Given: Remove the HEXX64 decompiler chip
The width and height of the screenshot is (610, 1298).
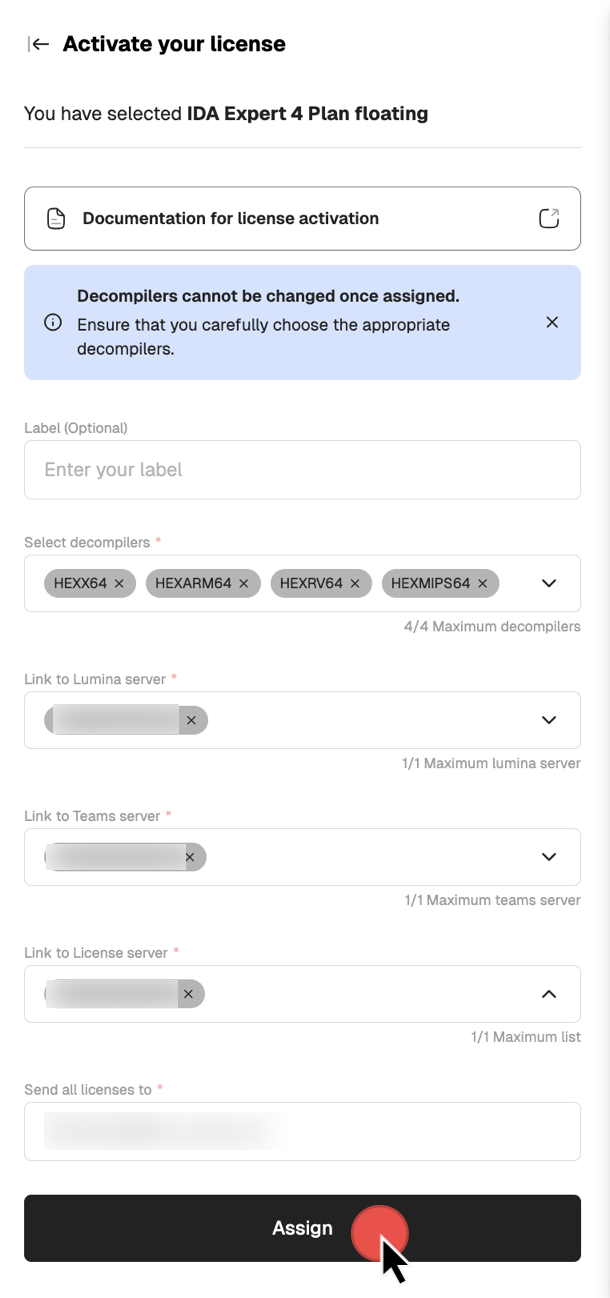Looking at the screenshot, I should coord(119,583).
